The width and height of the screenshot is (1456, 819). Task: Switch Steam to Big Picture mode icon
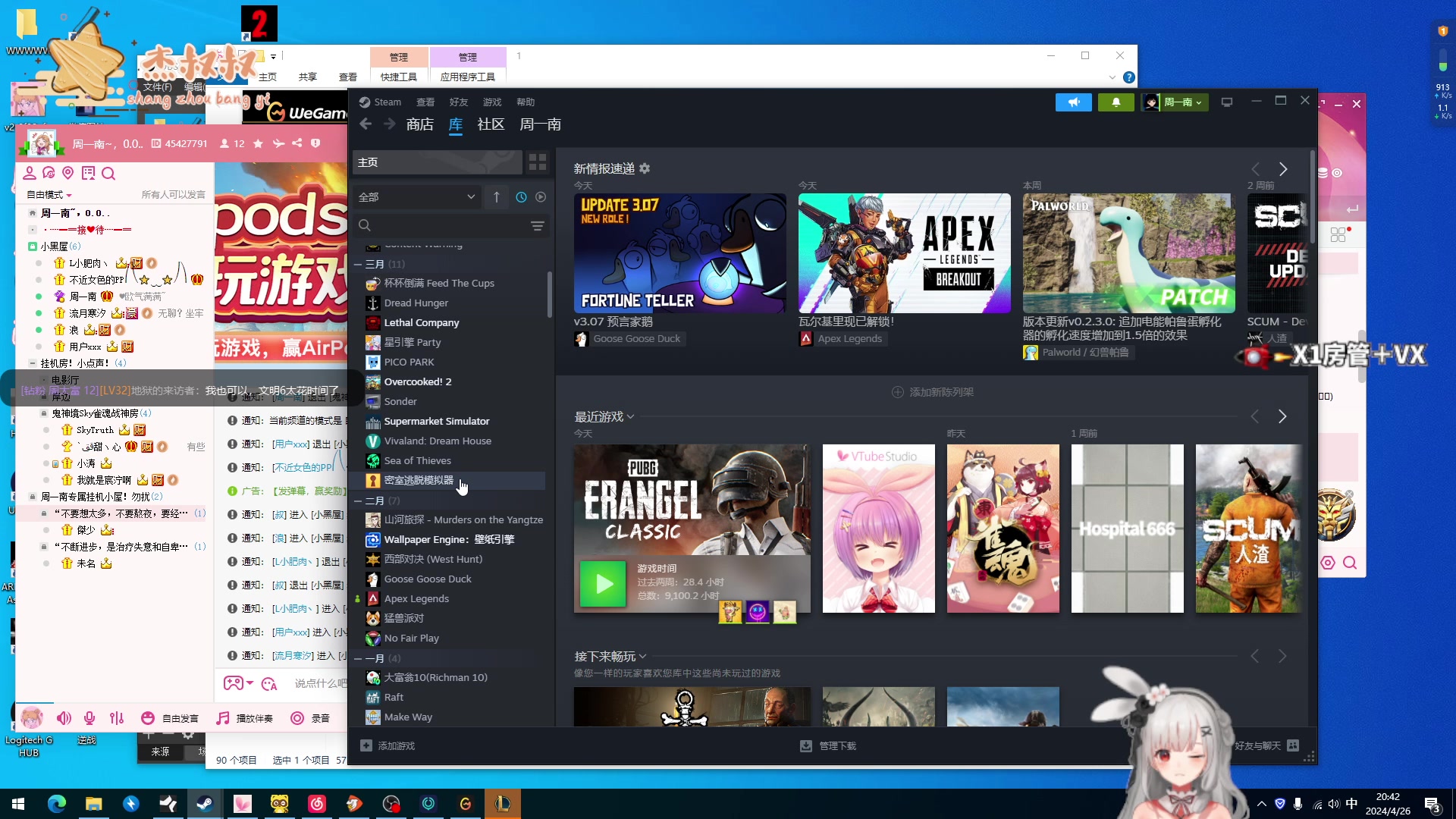click(x=1227, y=102)
